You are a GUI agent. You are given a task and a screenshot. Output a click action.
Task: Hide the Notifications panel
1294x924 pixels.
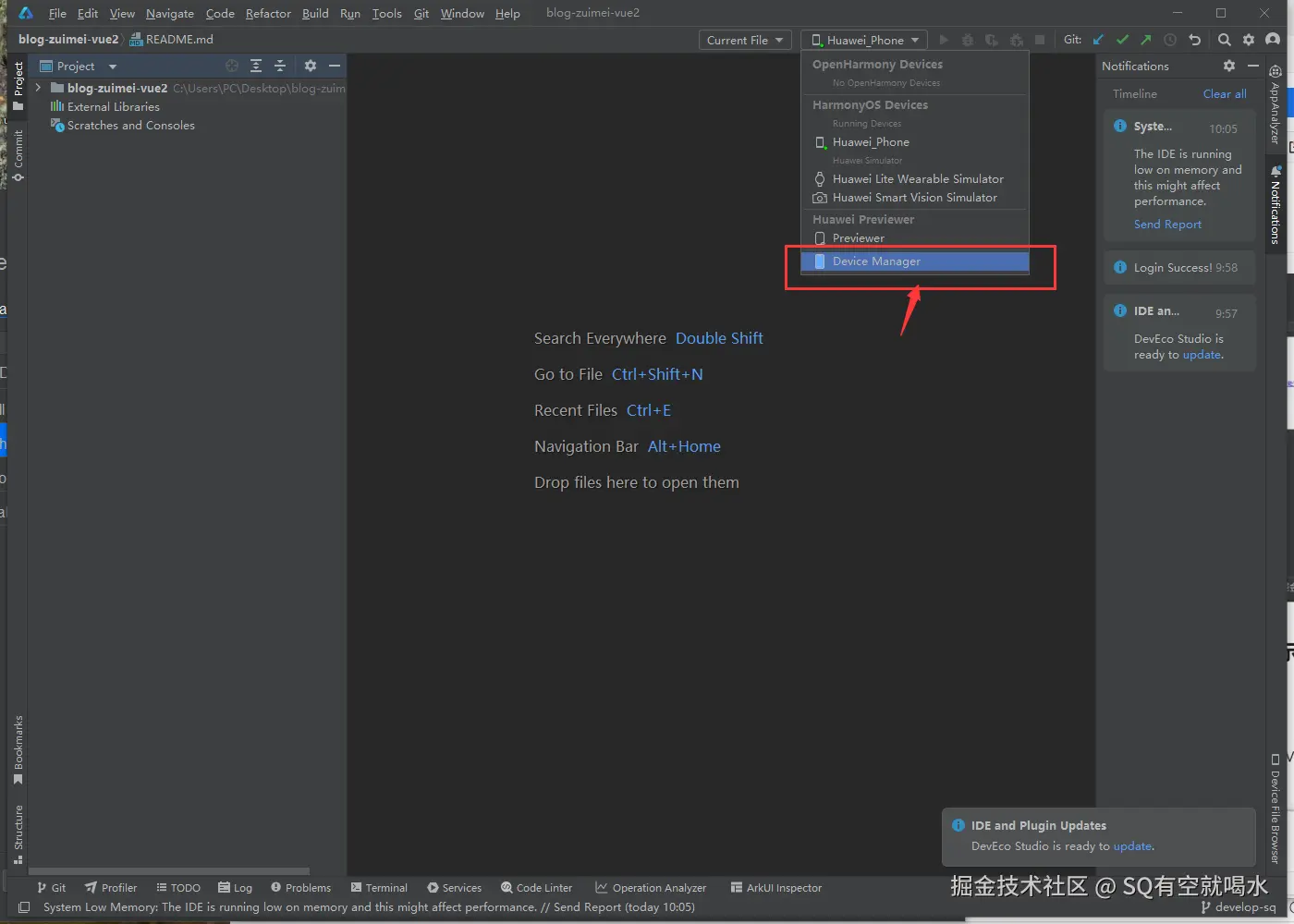(x=1253, y=66)
